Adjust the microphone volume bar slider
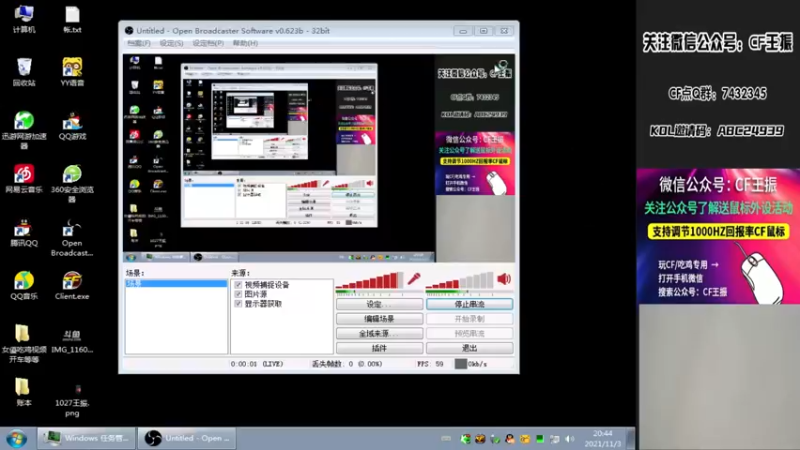800x450 pixels. 369,280
